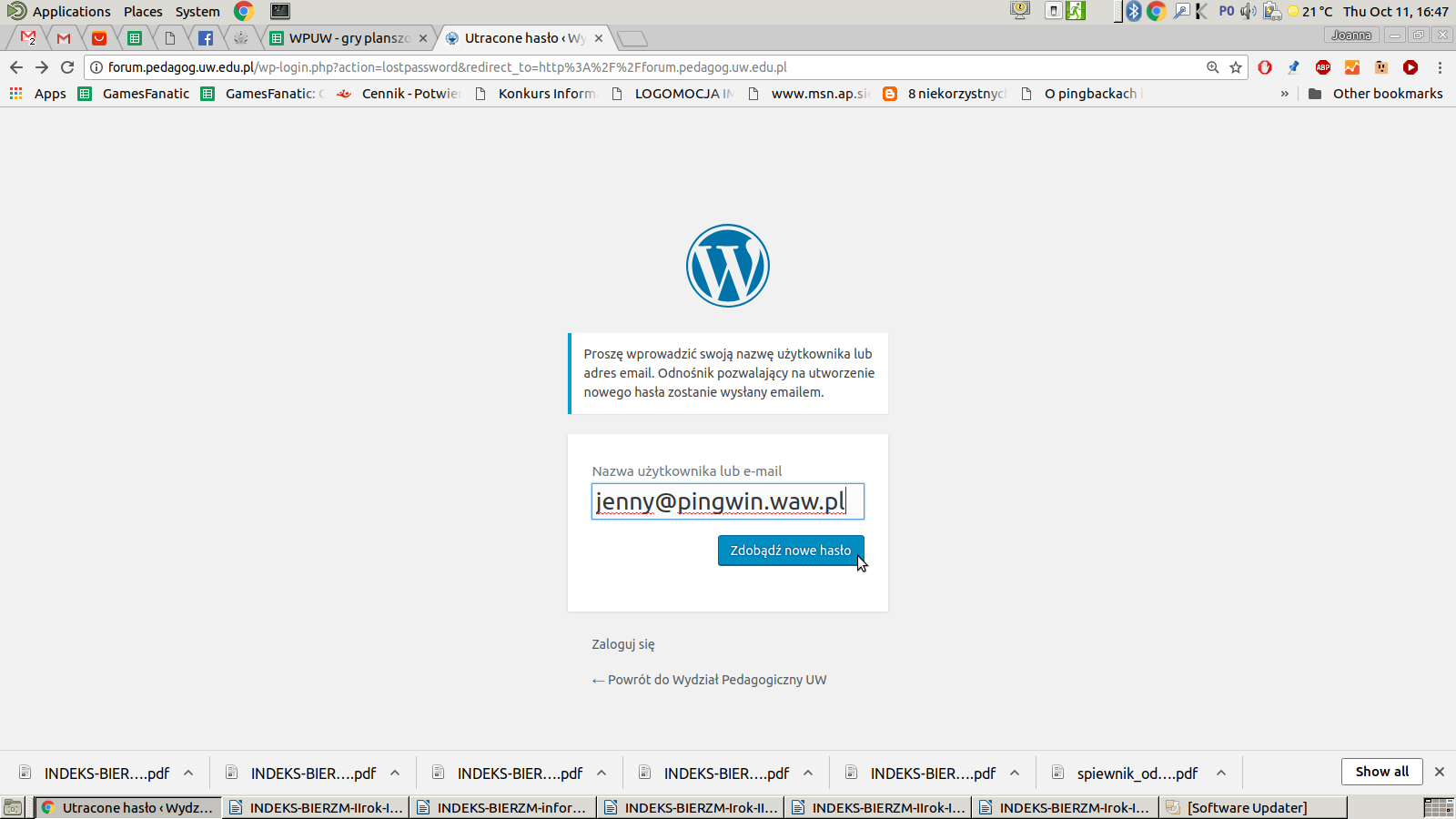Open the 8 niekorzystnych bookmark
Viewport: 1456px width, 819px height.
coord(945,94)
